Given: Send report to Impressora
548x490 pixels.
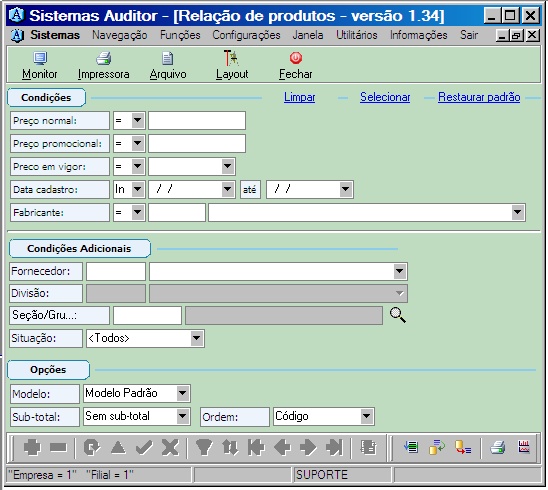Looking at the screenshot, I should [103, 58].
